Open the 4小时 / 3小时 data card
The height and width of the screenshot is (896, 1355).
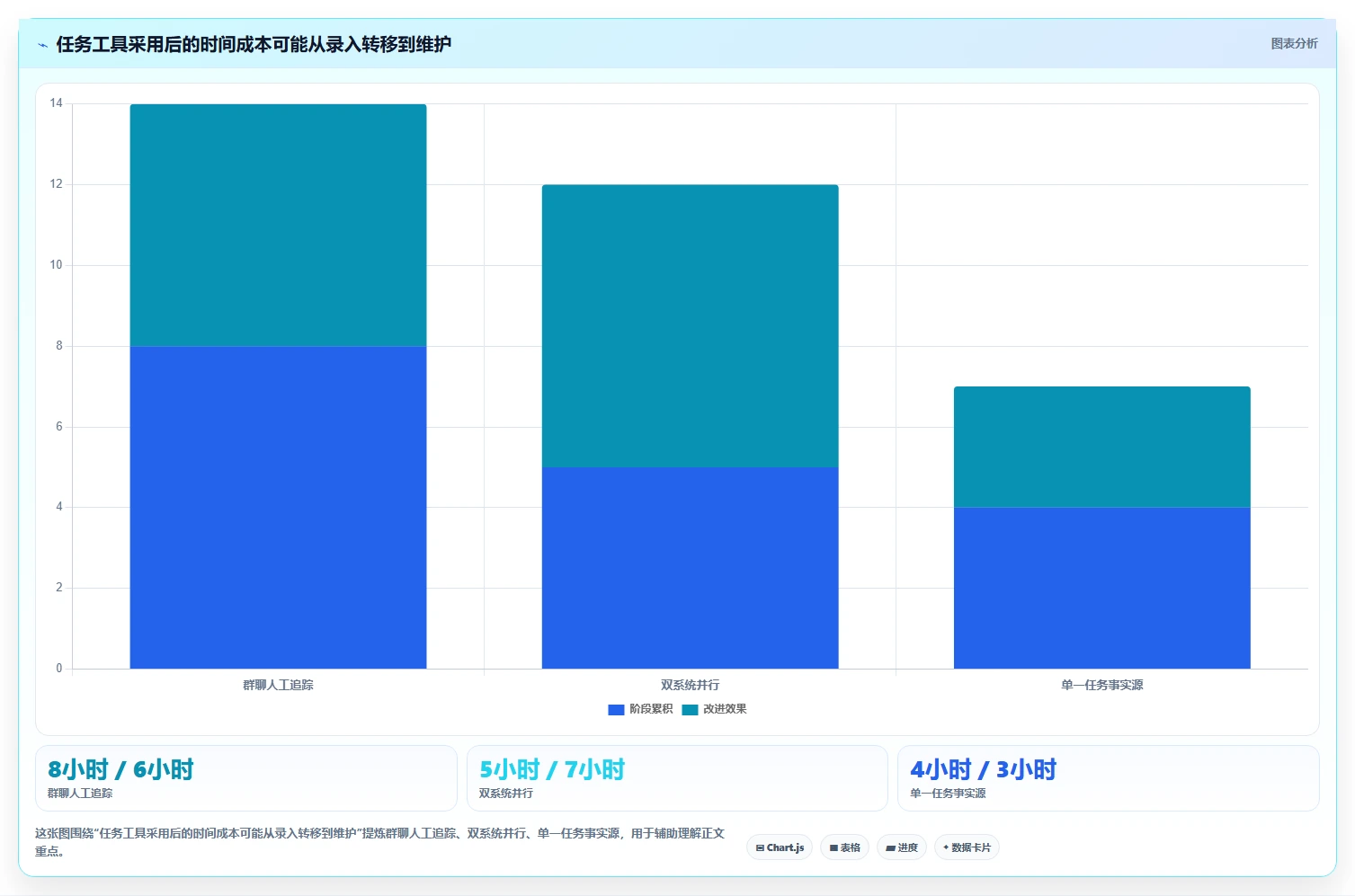tap(1109, 778)
